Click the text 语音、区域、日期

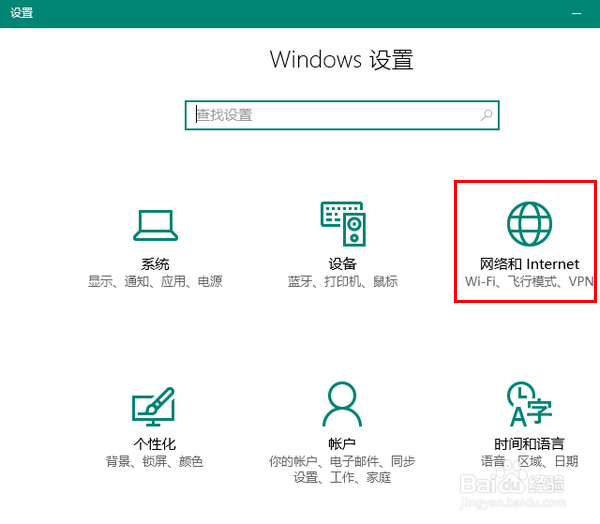(x=529, y=461)
